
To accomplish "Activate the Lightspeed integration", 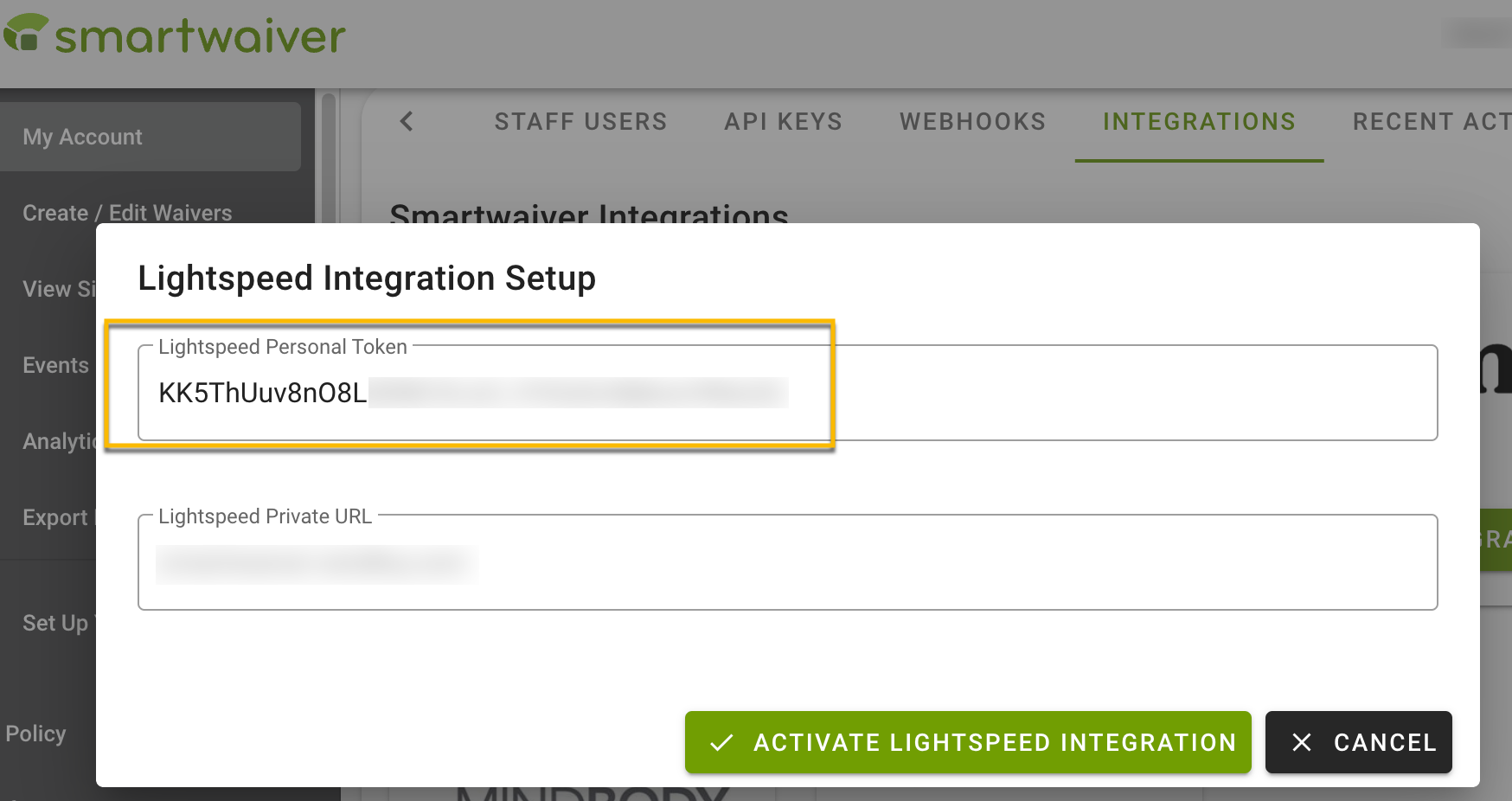I will 968,742.
